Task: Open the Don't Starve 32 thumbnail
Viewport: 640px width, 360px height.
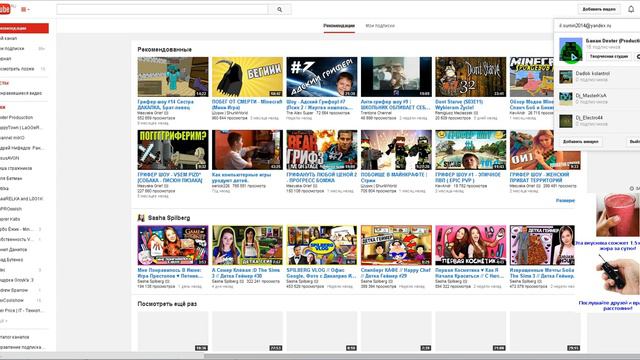Action: click(x=470, y=77)
